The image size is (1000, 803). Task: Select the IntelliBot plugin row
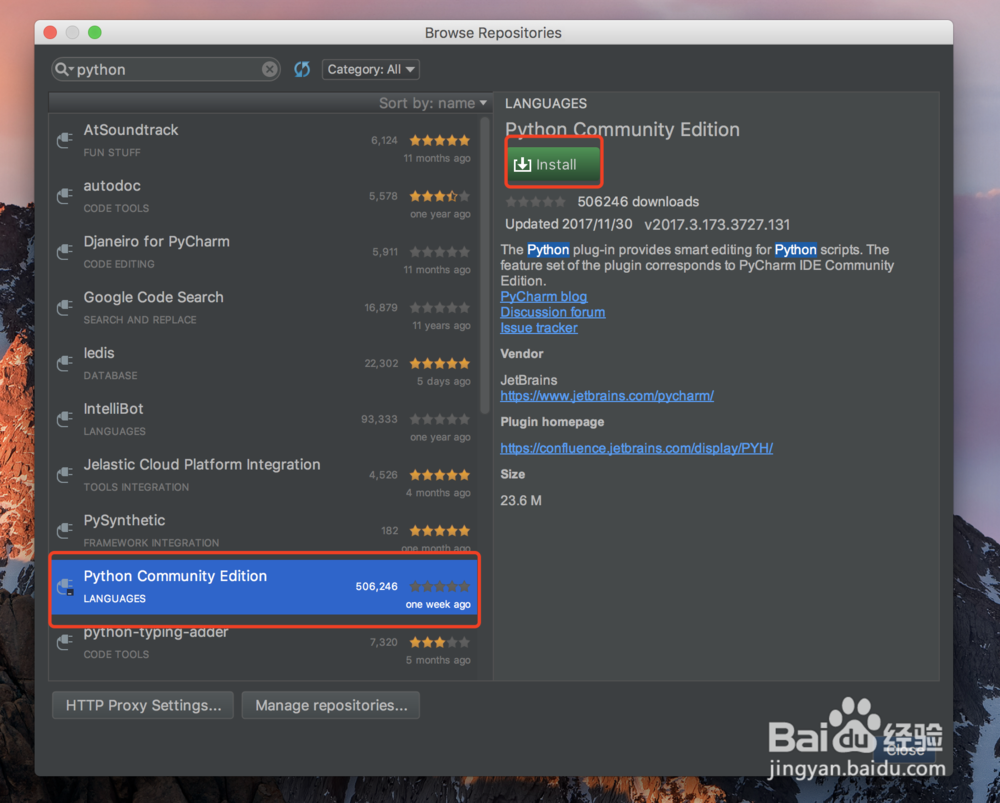(263, 419)
